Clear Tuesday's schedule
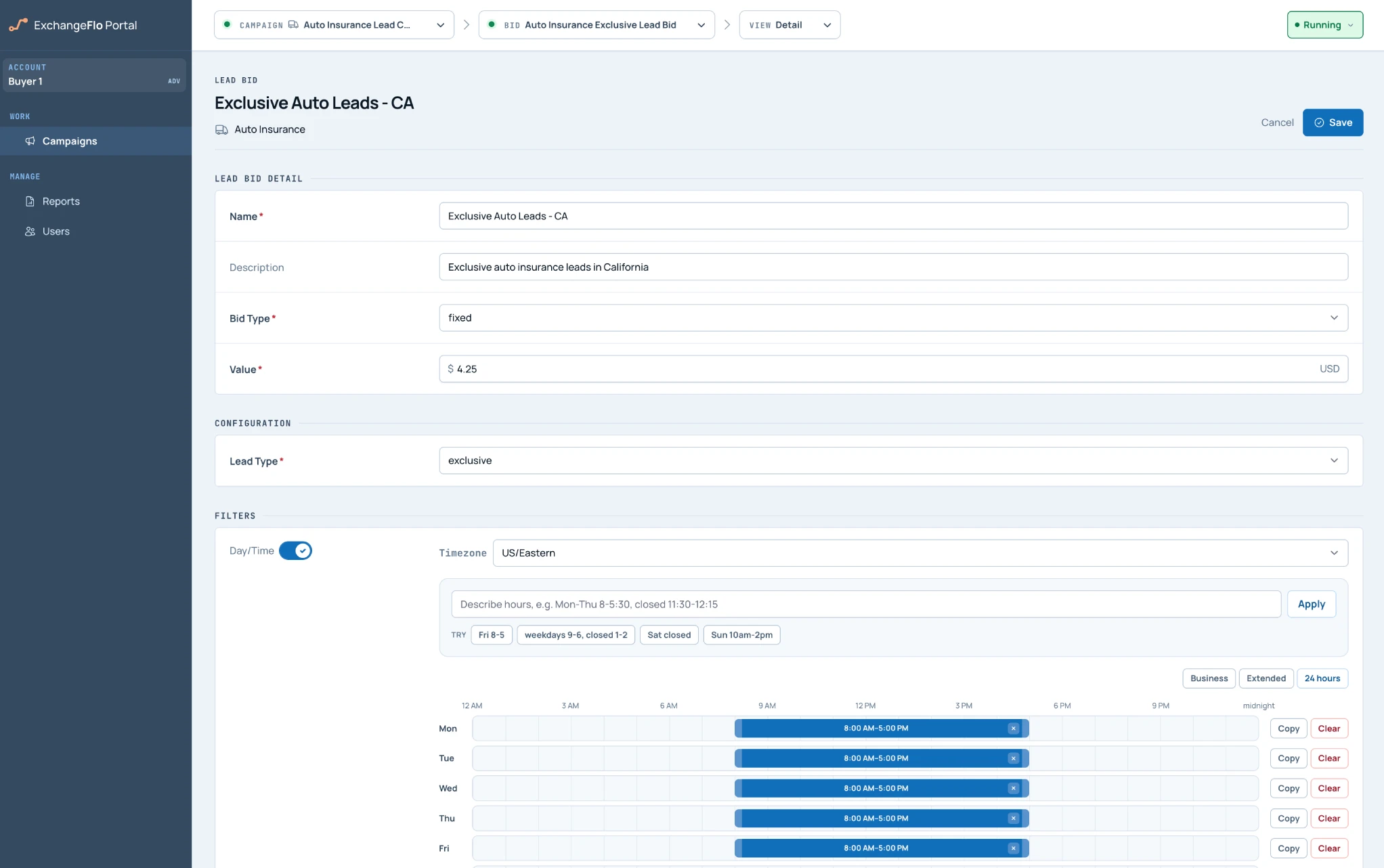Image resolution: width=1384 pixels, height=868 pixels. tap(1328, 758)
